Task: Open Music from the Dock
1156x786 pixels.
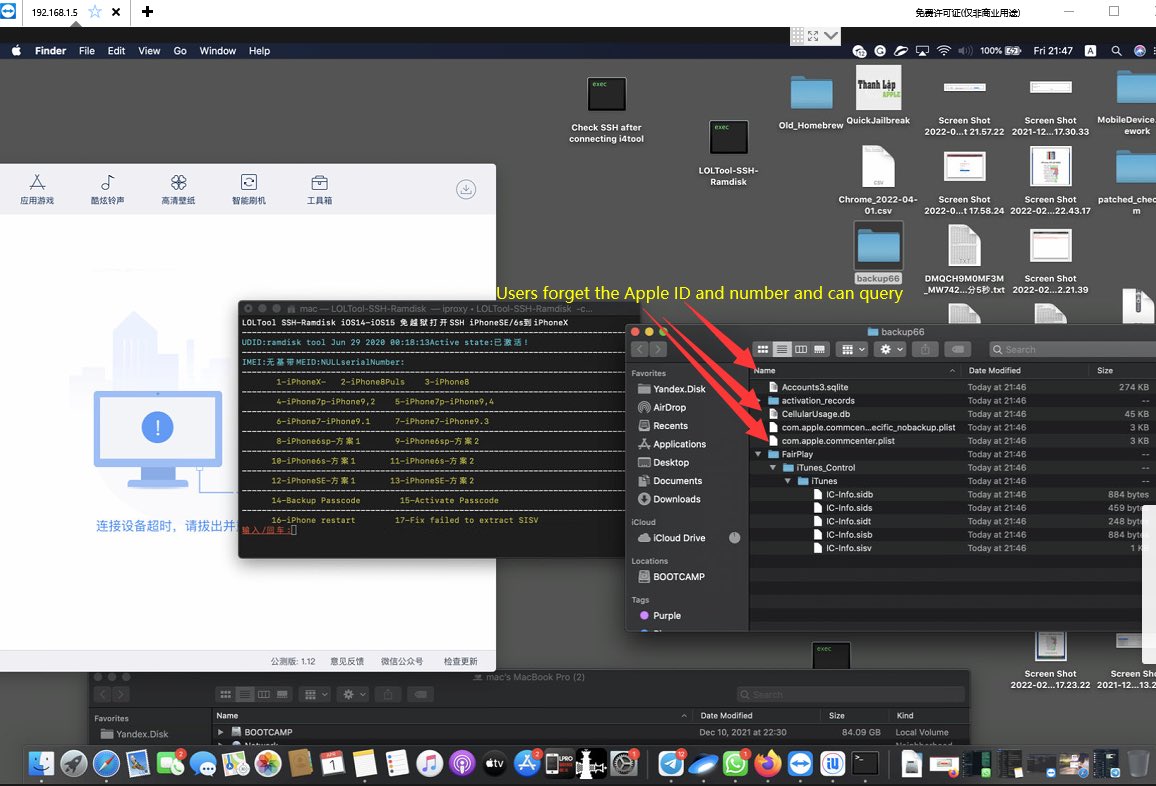Action: (x=429, y=764)
